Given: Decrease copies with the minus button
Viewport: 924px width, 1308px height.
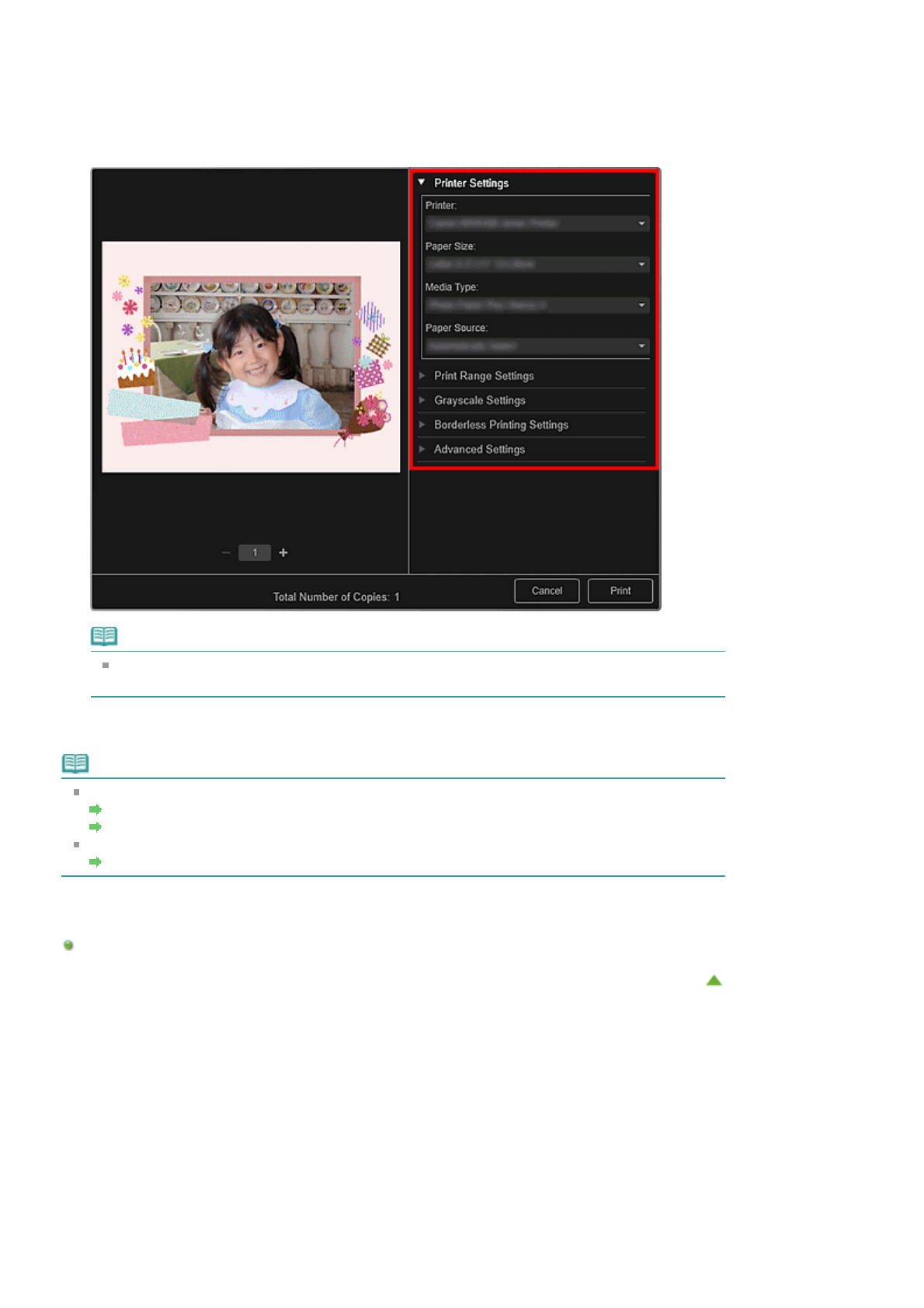Looking at the screenshot, I should [226, 553].
